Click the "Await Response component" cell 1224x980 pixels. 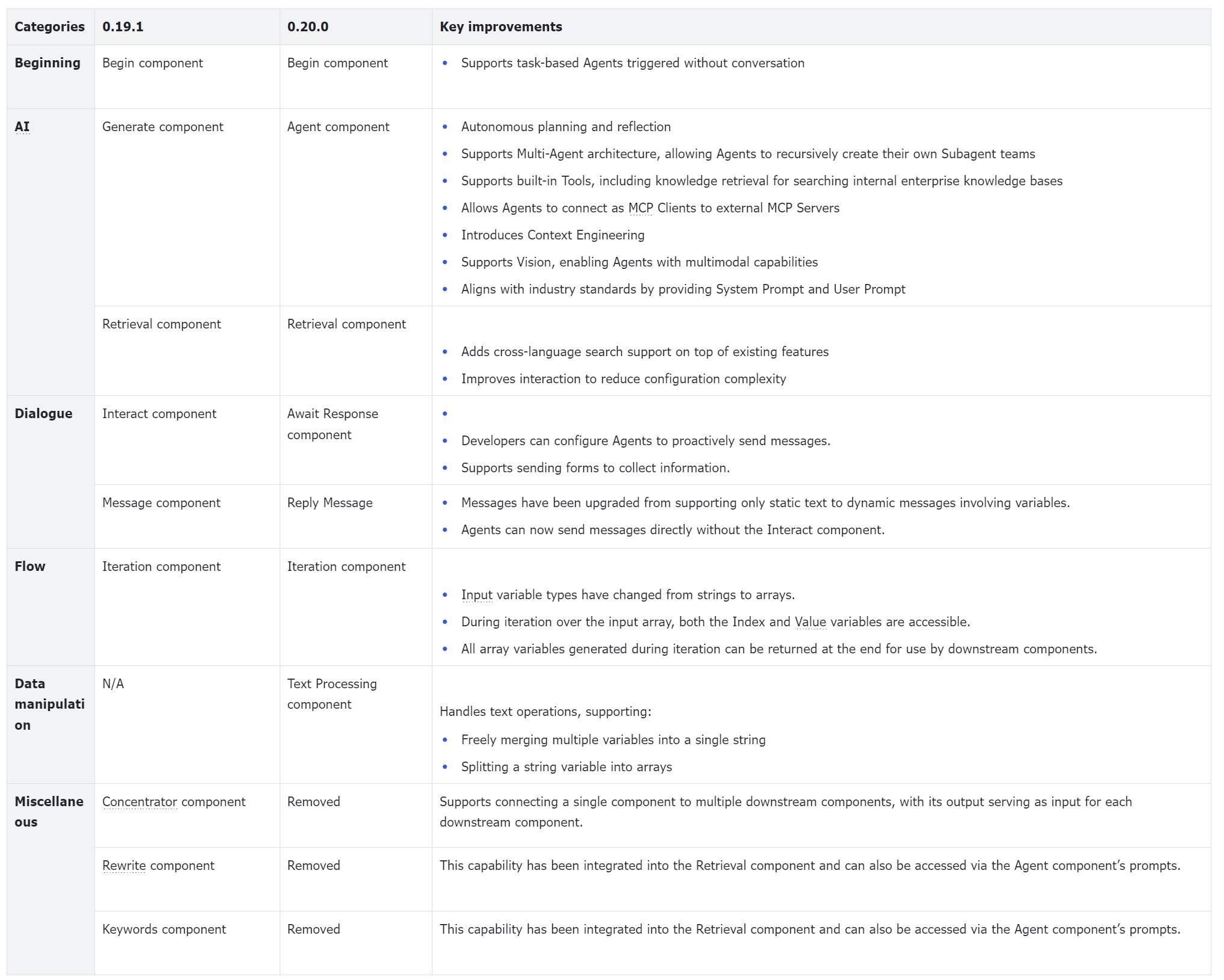click(333, 424)
